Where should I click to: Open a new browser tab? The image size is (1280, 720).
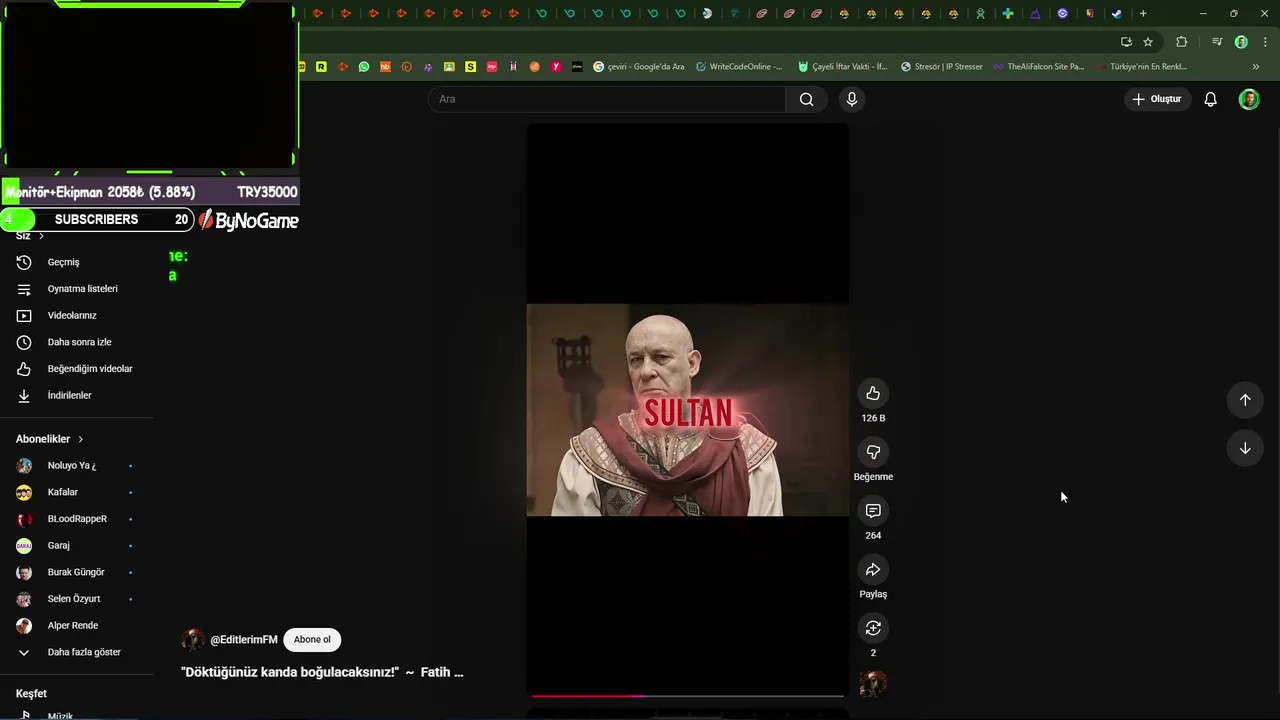(x=1143, y=14)
